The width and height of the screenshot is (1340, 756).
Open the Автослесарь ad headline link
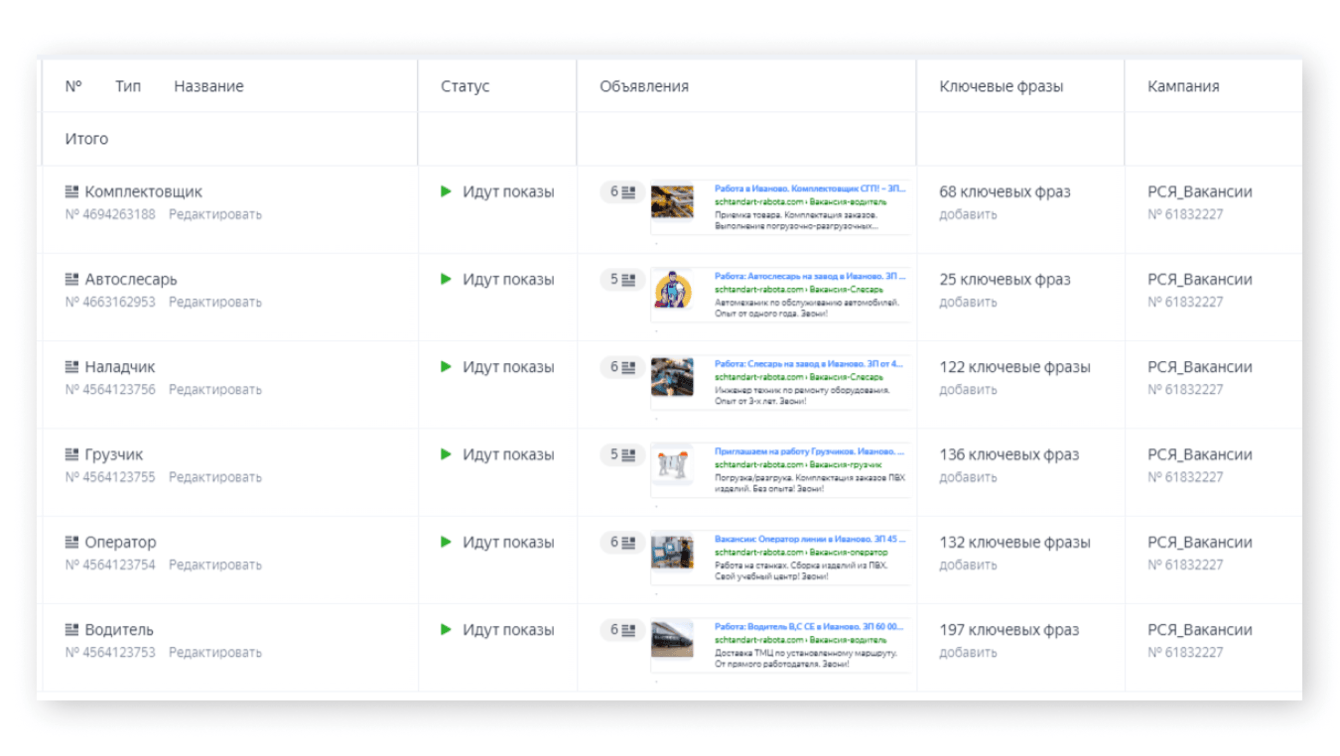coord(810,275)
